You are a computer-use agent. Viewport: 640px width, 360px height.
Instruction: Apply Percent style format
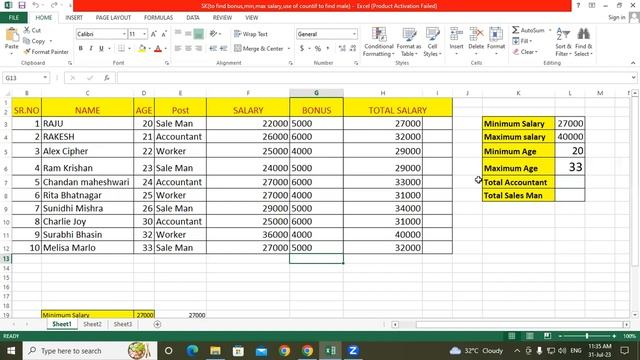[318, 49]
